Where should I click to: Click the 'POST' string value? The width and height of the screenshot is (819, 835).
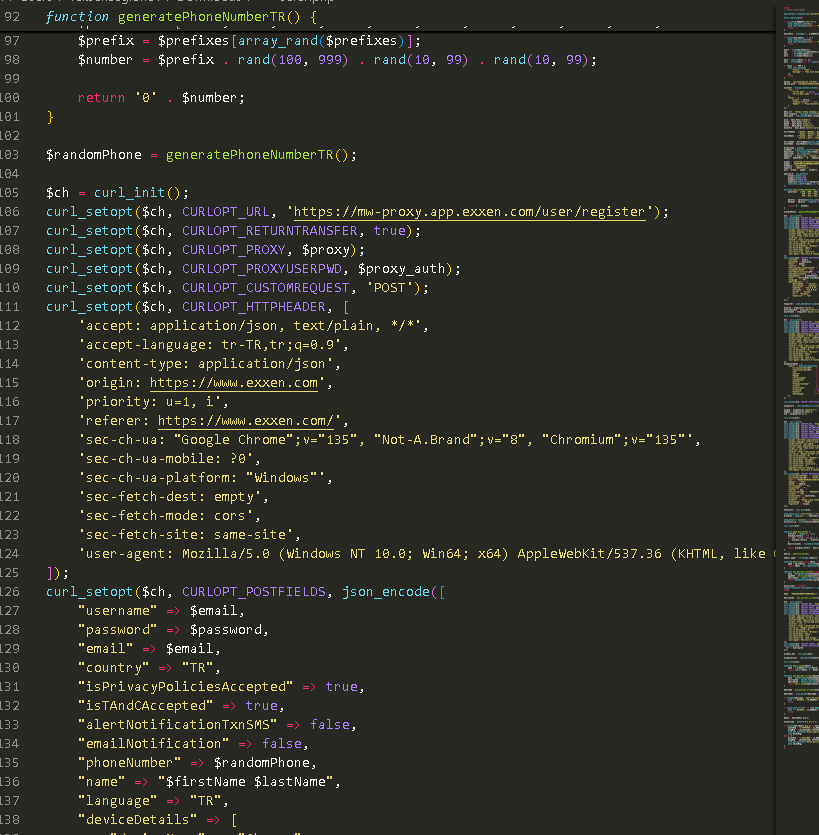point(390,288)
